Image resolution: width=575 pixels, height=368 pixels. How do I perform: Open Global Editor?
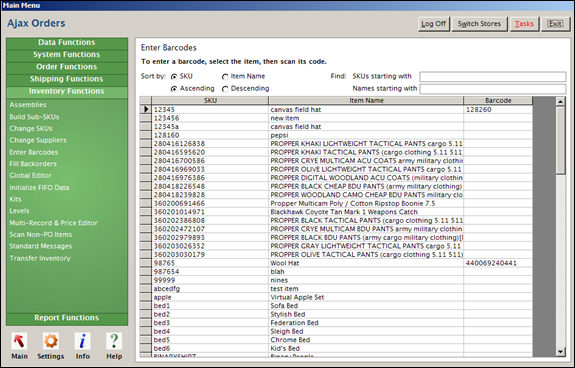tap(30, 176)
